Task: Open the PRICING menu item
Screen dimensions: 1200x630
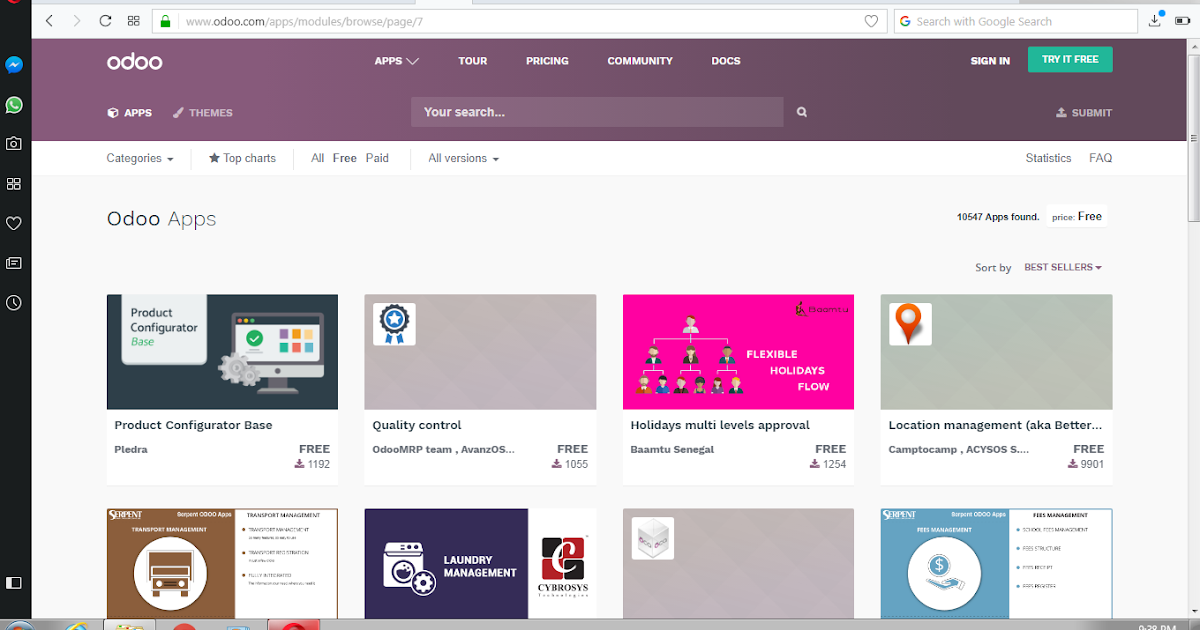Action: [x=547, y=61]
